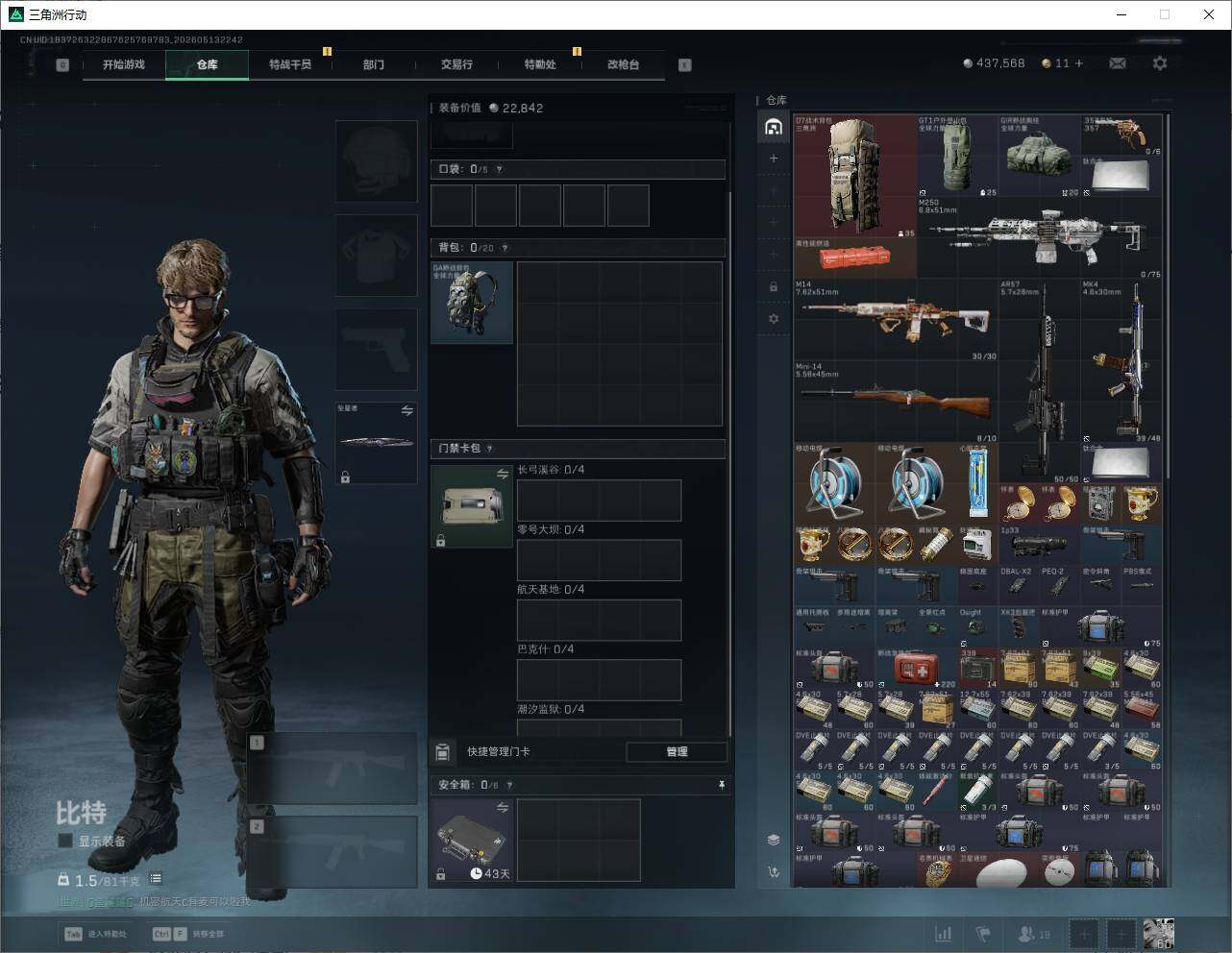The width and height of the screenshot is (1232, 953).
Task: Click the locked warehouse slot icon
Action: coord(774,286)
